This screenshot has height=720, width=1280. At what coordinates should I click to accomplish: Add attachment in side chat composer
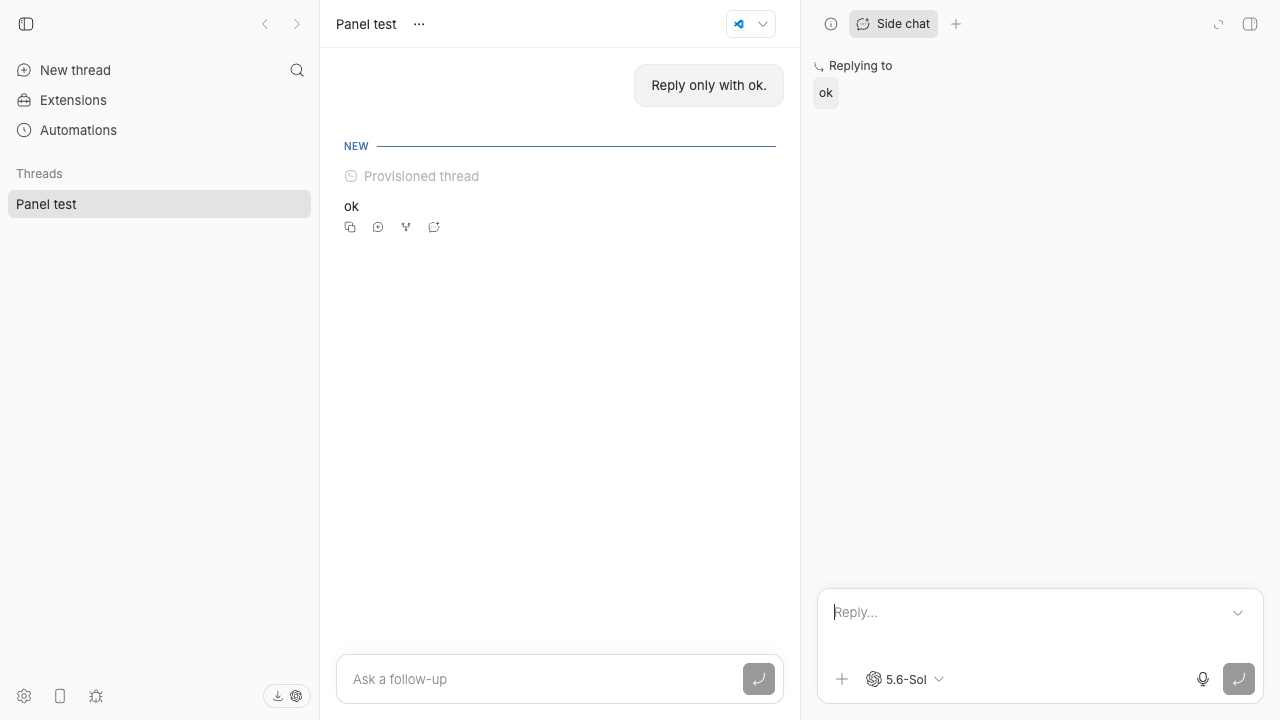coord(842,679)
